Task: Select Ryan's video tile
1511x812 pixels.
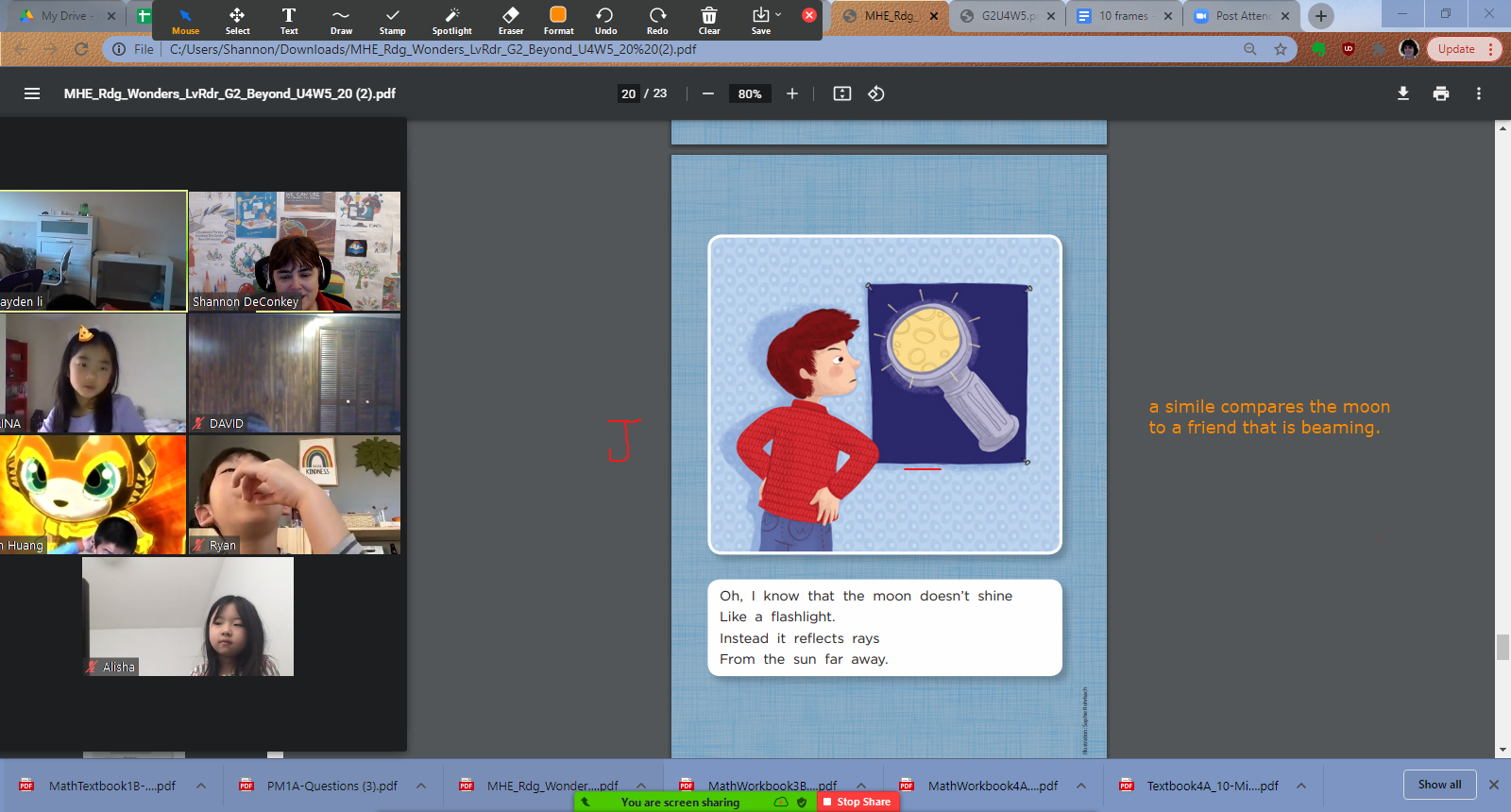Action: click(295, 495)
